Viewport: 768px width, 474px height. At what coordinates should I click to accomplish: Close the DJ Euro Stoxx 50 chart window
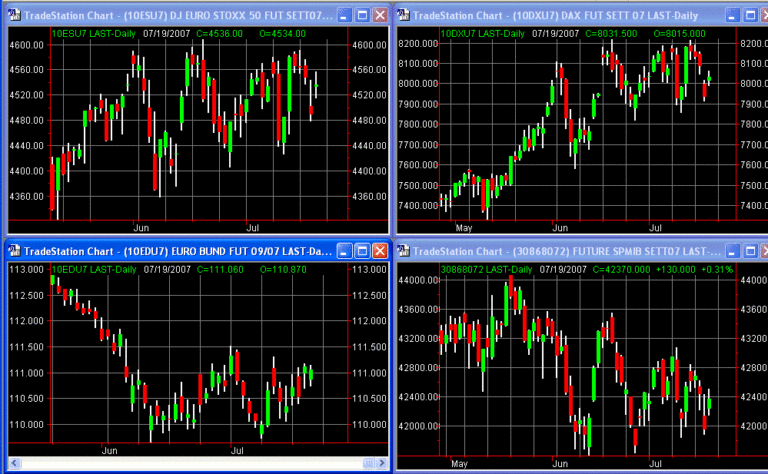(x=379, y=15)
